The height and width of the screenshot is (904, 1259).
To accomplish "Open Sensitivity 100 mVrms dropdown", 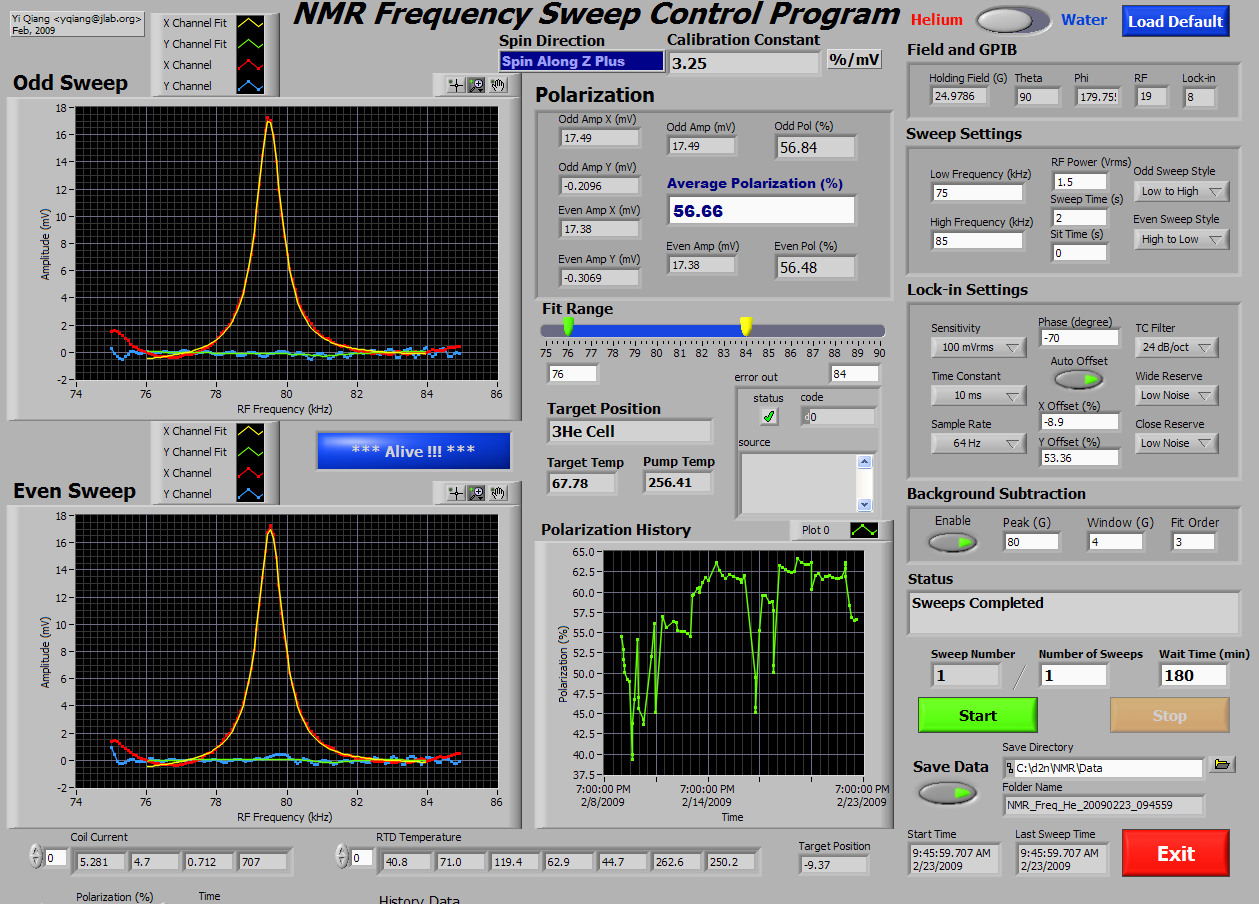I will [x=979, y=347].
